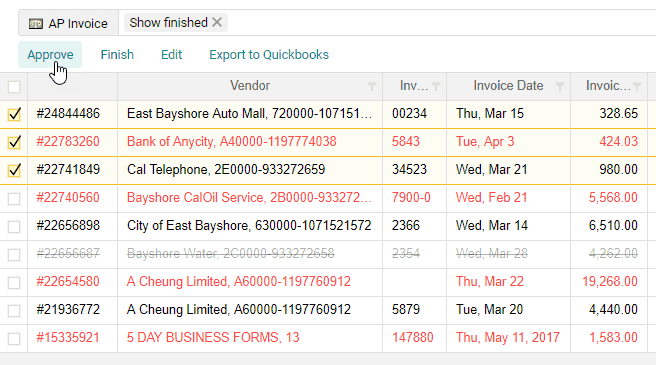Select the AP Invoice tab label
This screenshot has height=365, width=656.
(78, 24)
